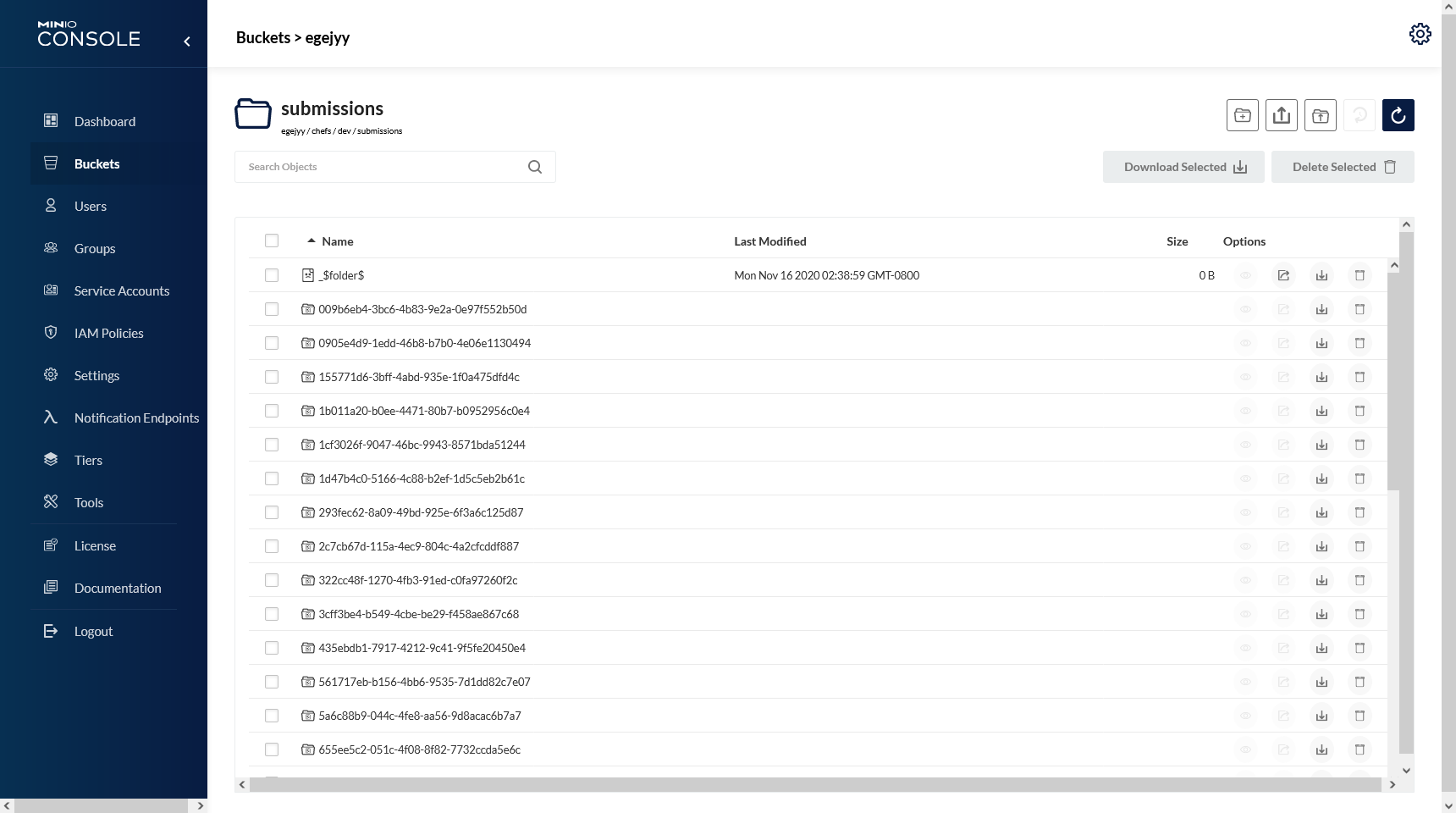
Task: Preview eye icon for _$folder$ row
Action: tap(1245, 275)
